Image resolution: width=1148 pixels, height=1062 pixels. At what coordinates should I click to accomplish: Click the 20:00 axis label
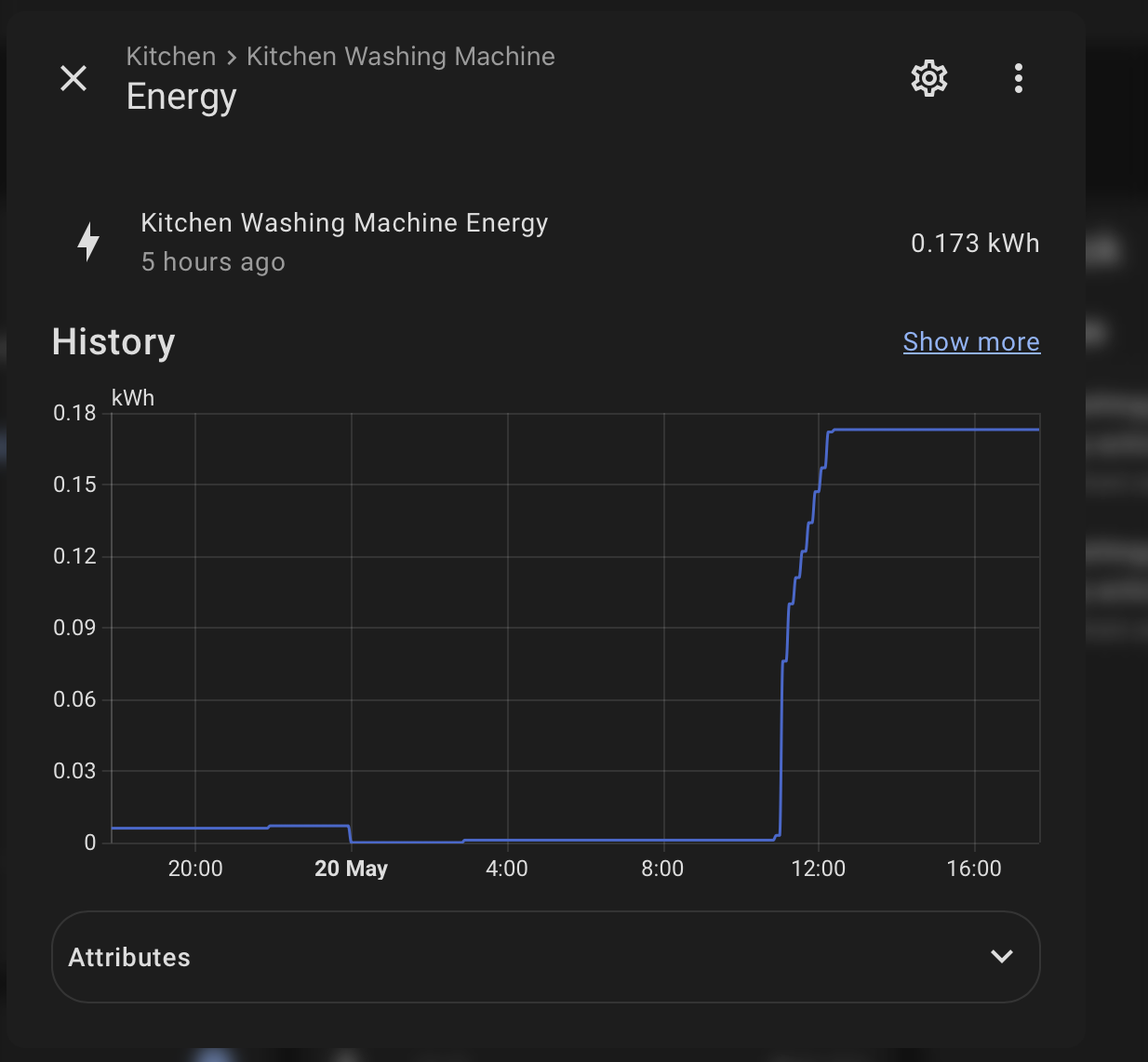tap(195, 869)
